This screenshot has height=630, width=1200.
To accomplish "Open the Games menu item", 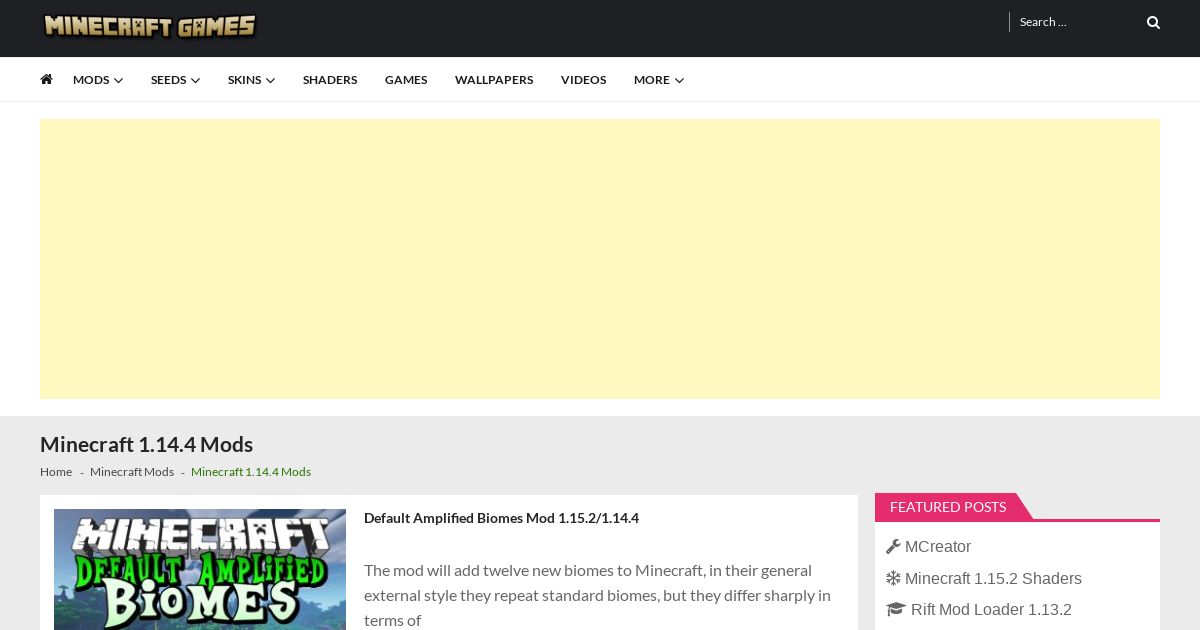I will coord(406,80).
